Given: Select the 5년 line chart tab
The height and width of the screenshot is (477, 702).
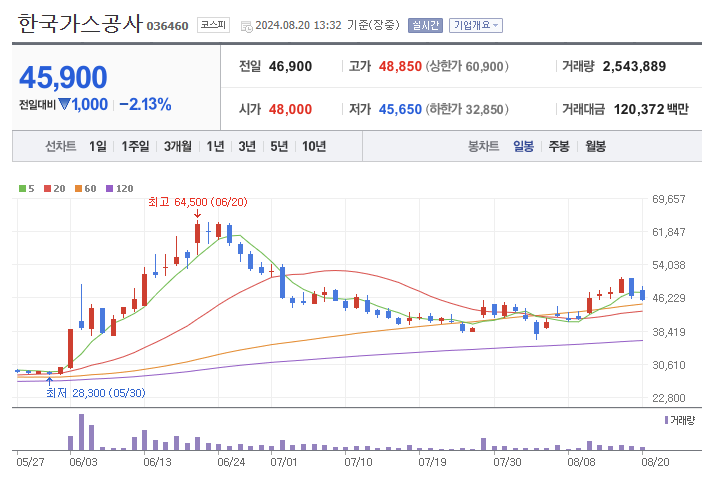Looking at the screenshot, I should [279, 146].
